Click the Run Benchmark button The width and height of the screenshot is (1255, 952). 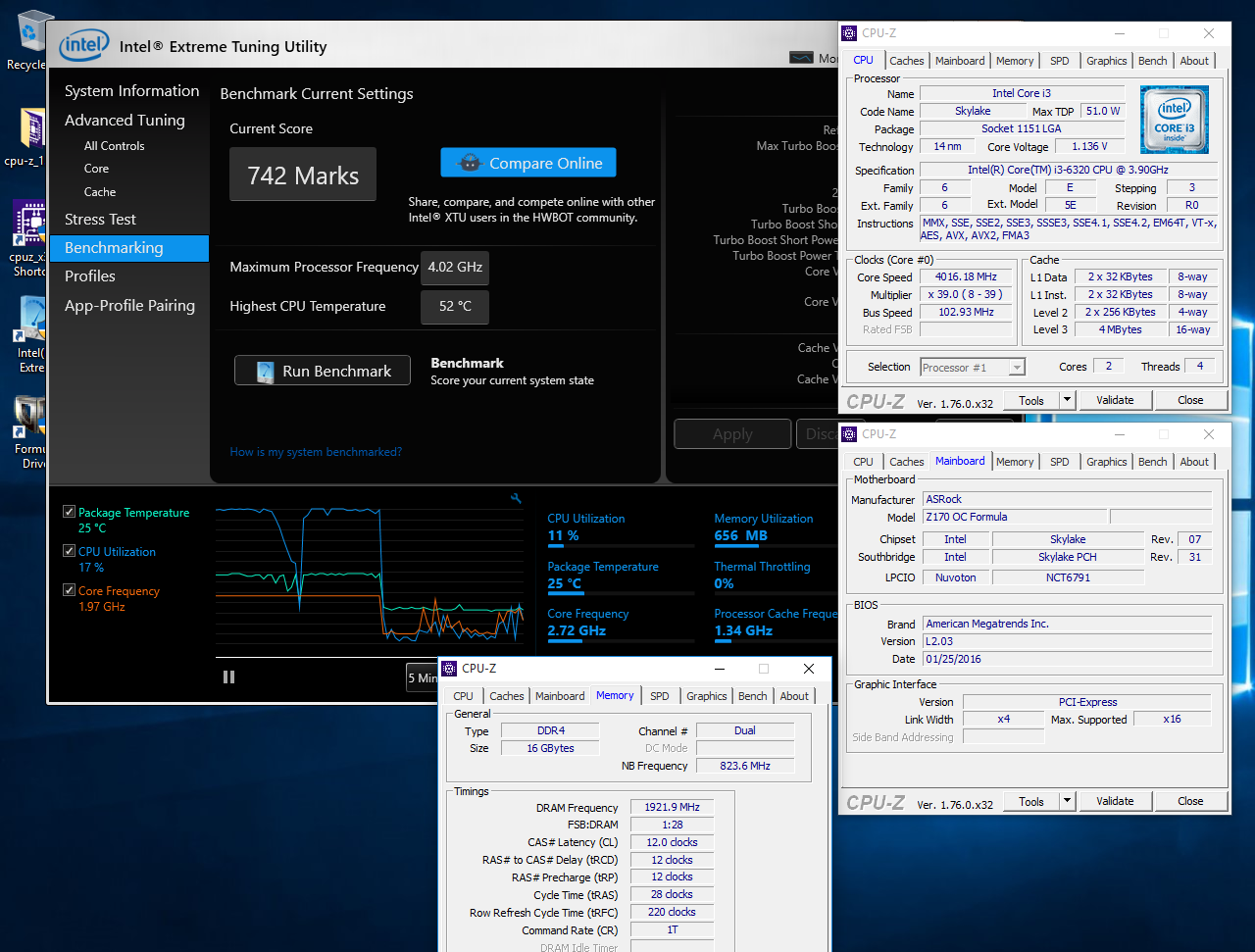(323, 371)
